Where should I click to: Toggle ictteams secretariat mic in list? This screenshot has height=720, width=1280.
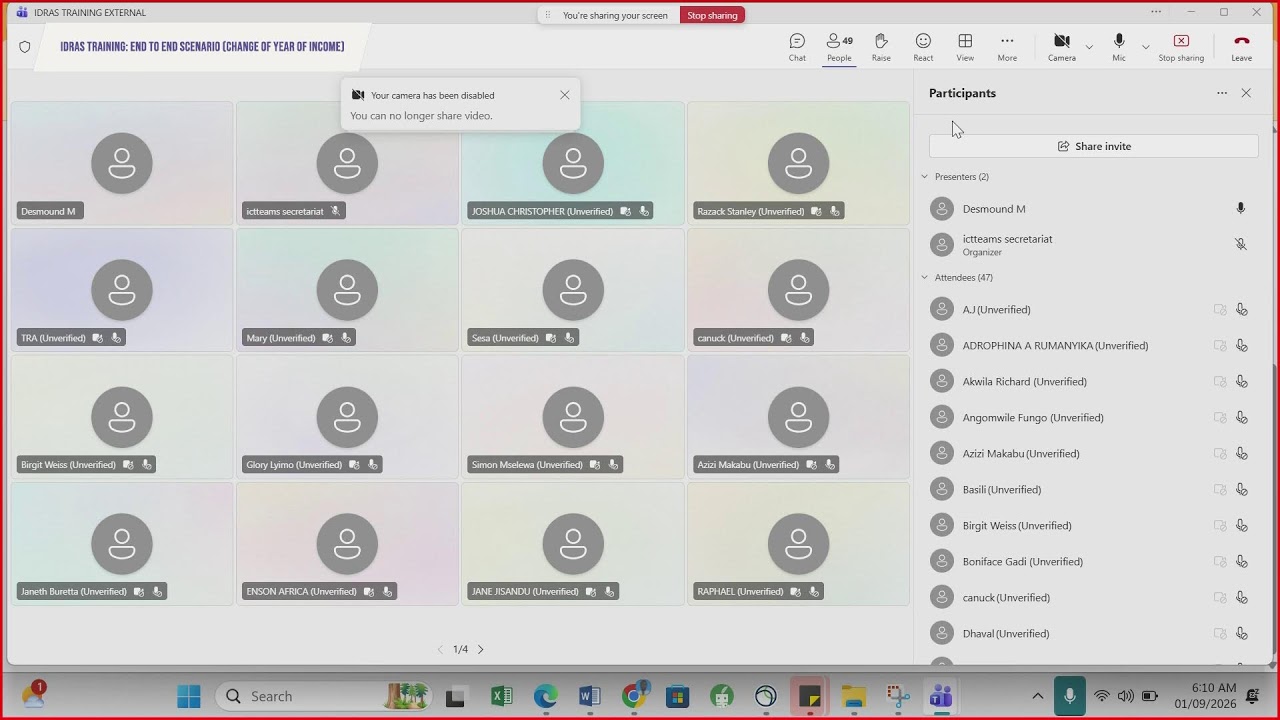click(x=1241, y=244)
